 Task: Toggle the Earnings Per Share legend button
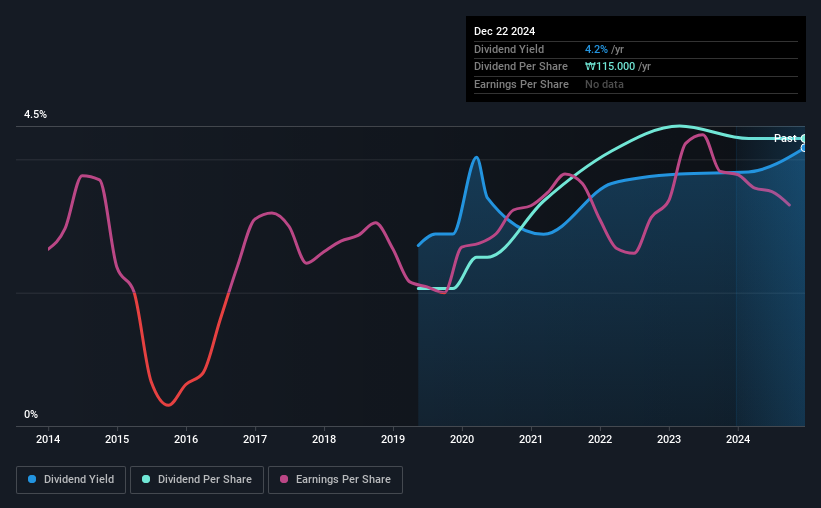click(x=335, y=480)
